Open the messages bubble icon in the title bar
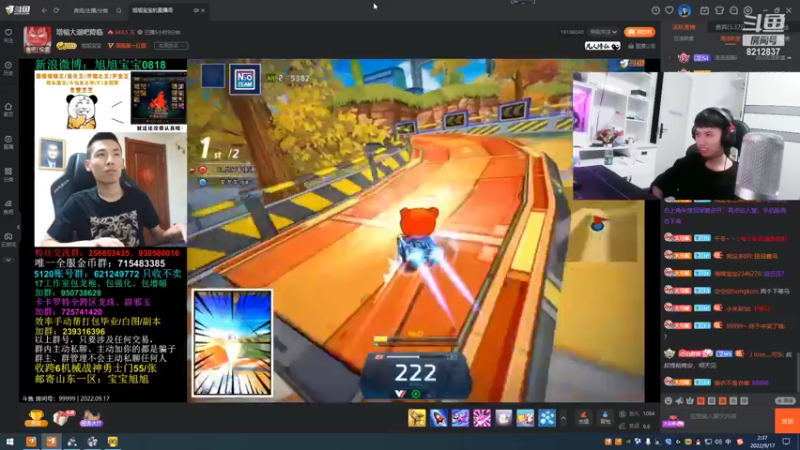The width and height of the screenshot is (800, 450). (734, 10)
